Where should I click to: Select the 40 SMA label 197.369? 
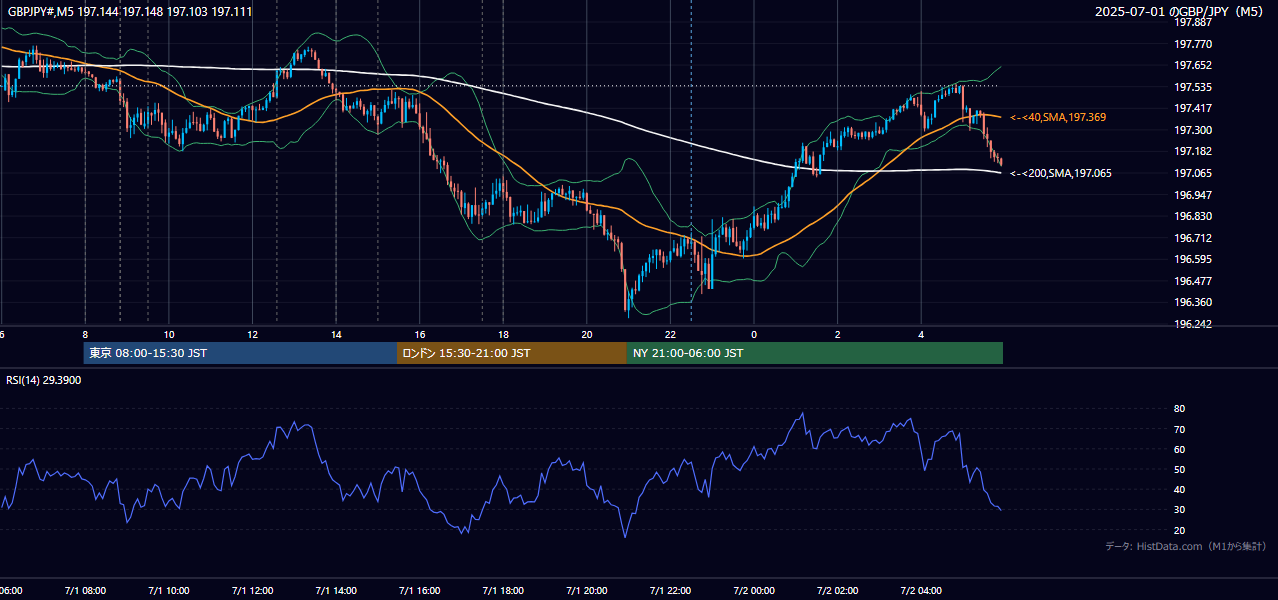tap(1058, 118)
